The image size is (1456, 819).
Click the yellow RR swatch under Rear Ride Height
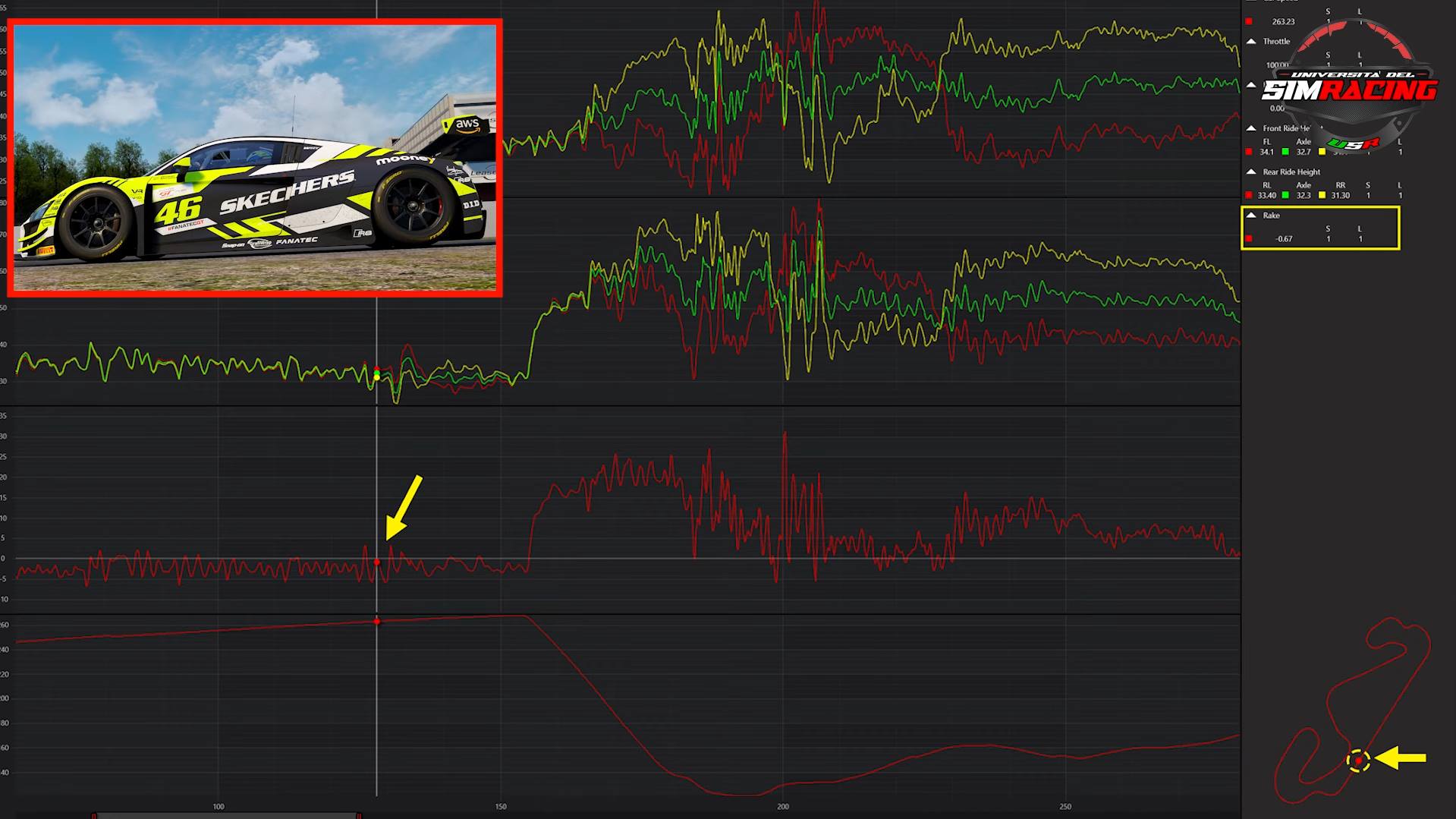coord(1322,195)
